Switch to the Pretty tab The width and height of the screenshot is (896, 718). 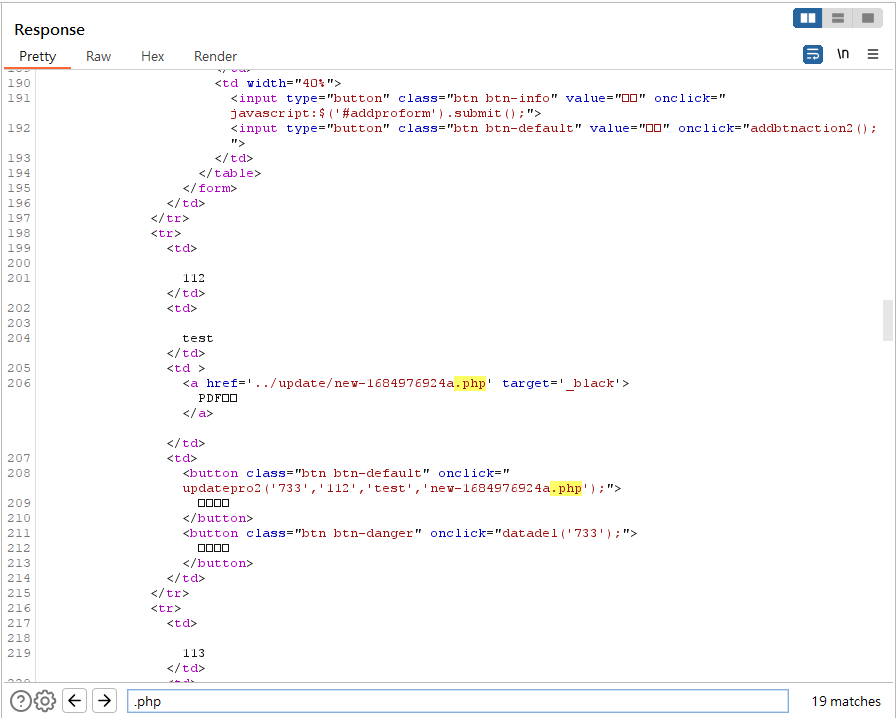click(x=38, y=56)
